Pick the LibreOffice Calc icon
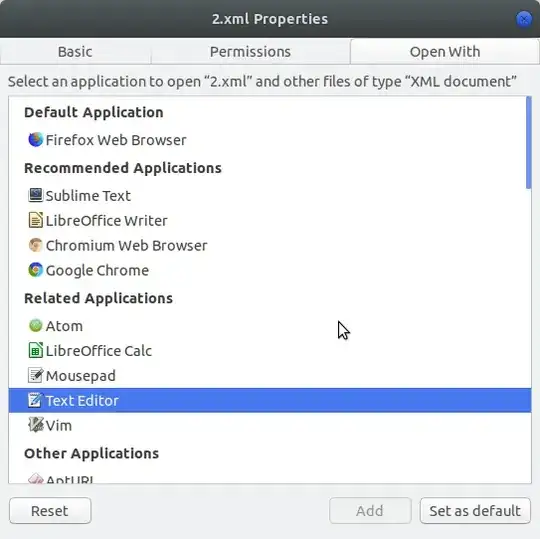 tap(35, 350)
